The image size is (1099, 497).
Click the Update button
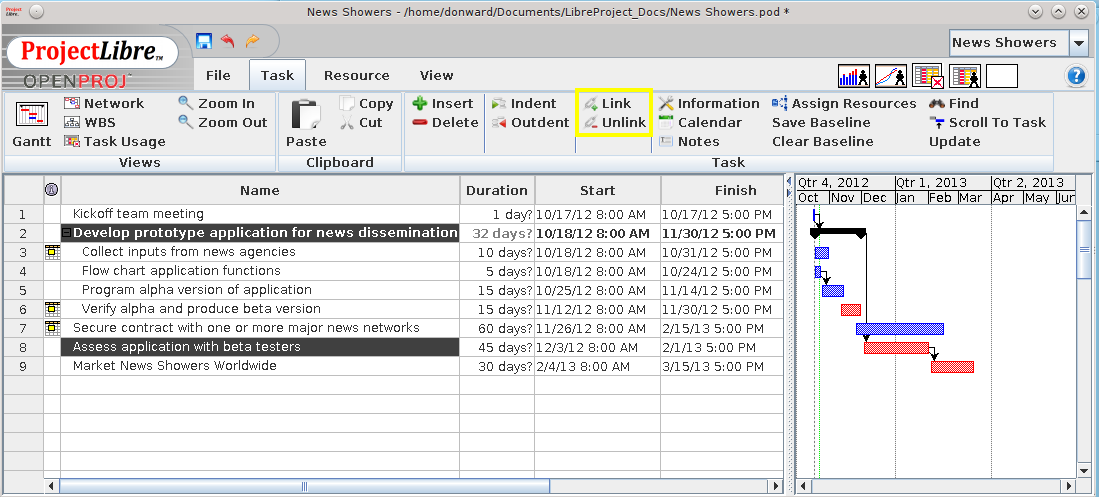coord(955,142)
